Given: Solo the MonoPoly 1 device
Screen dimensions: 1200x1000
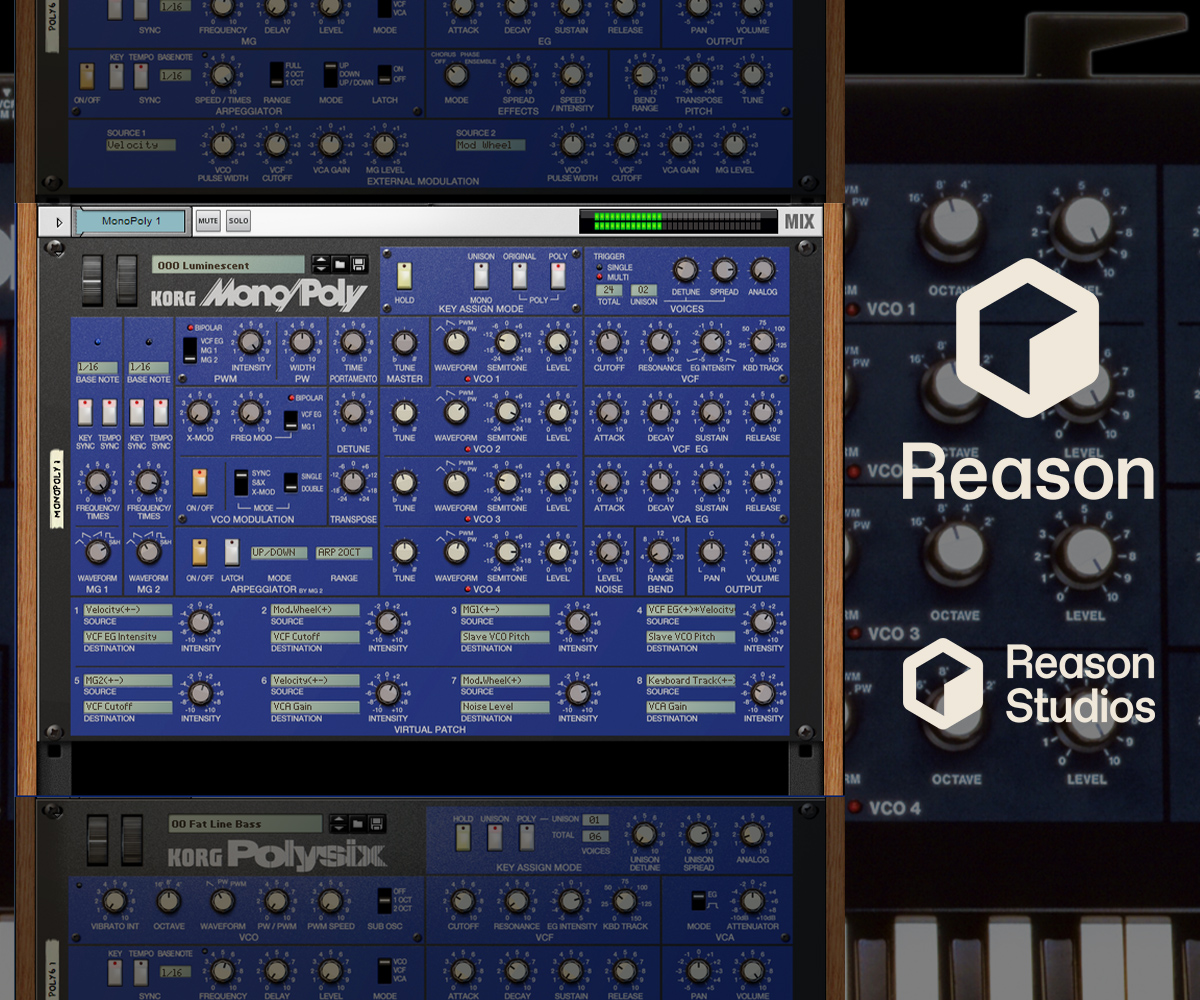Looking at the screenshot, I should click(238, 221).
